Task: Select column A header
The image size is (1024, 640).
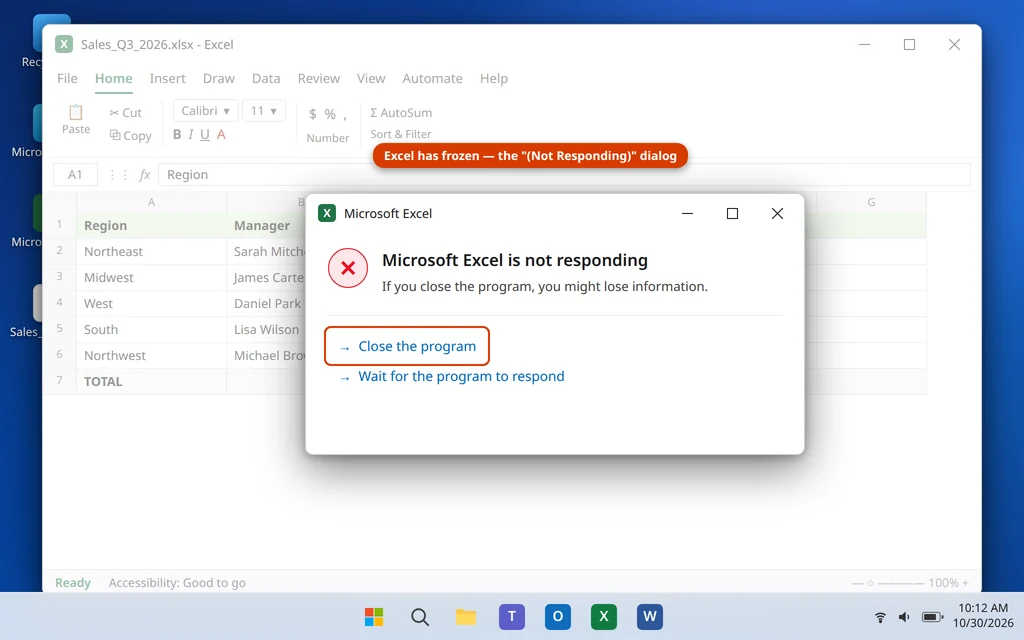Action: point(152,202)
